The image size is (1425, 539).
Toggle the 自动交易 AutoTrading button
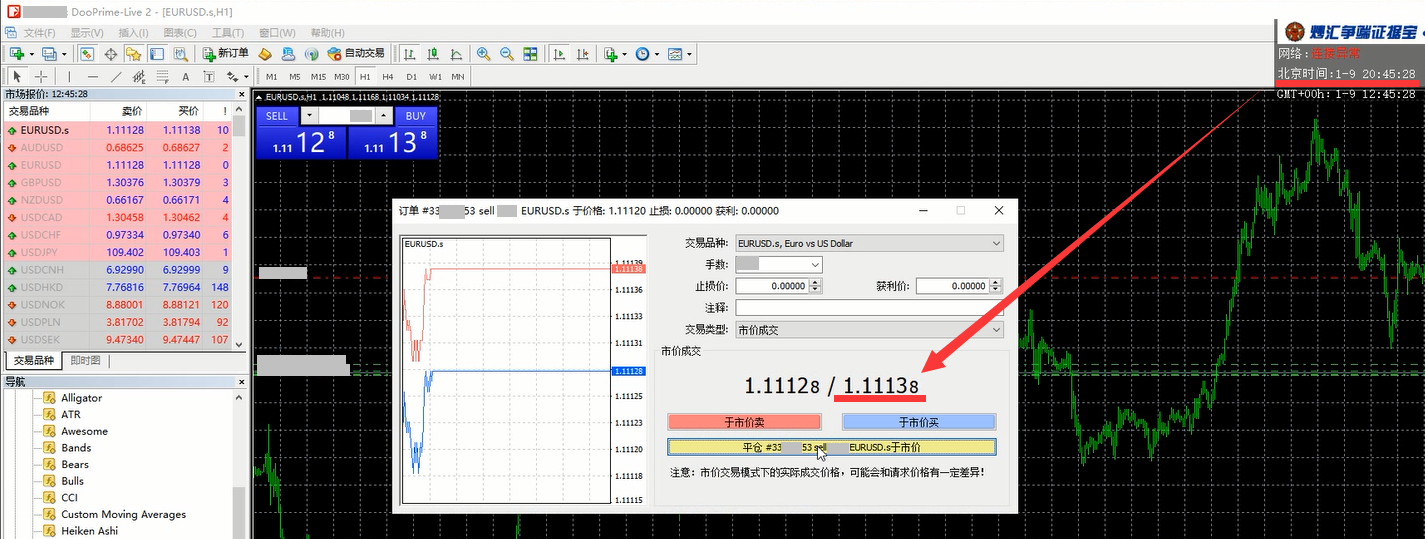(356, 54)
